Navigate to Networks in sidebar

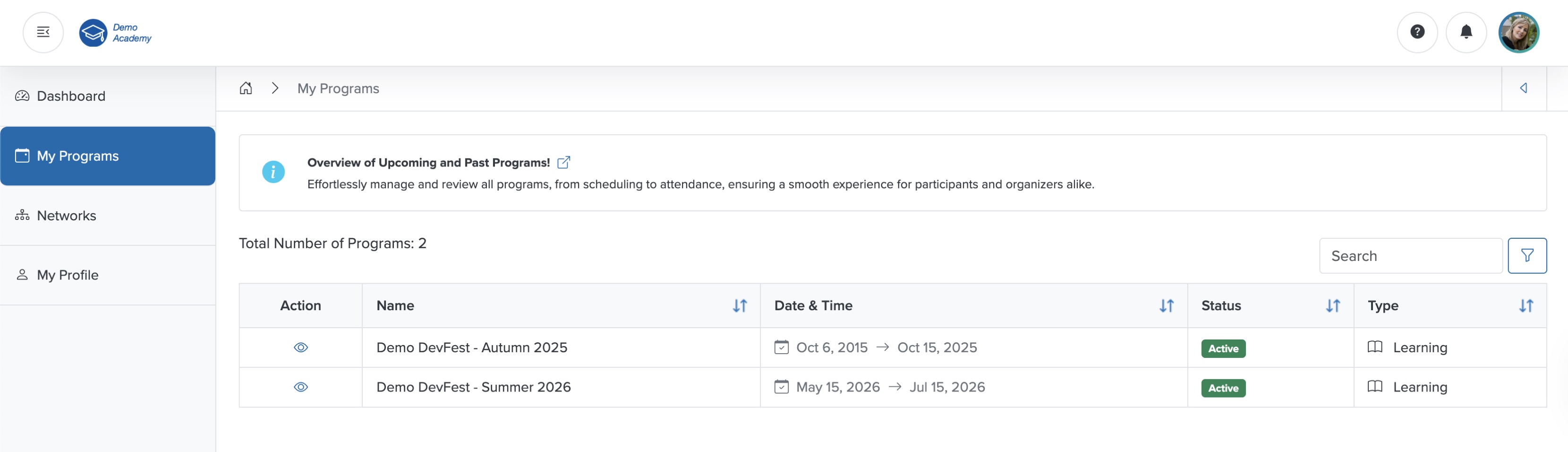pos(66,216)
